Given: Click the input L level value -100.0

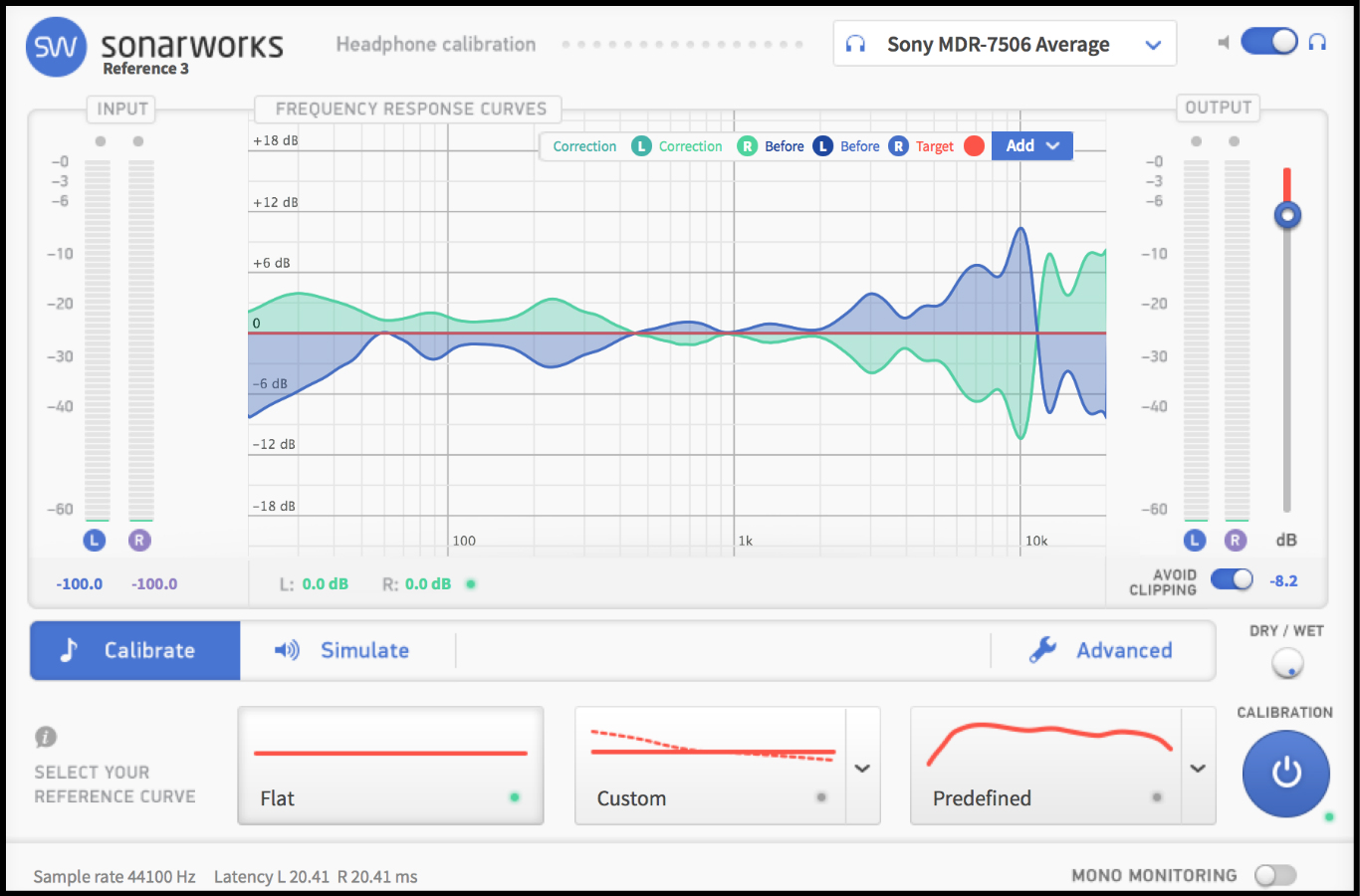Looking at the screenshot, I should coord(80,584).
